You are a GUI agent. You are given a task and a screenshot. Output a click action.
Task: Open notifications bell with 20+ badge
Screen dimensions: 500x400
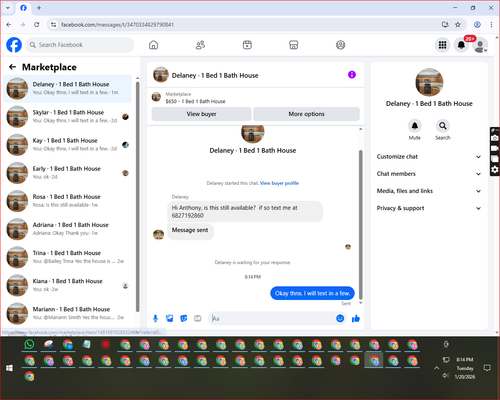click(x=461, y=45)
